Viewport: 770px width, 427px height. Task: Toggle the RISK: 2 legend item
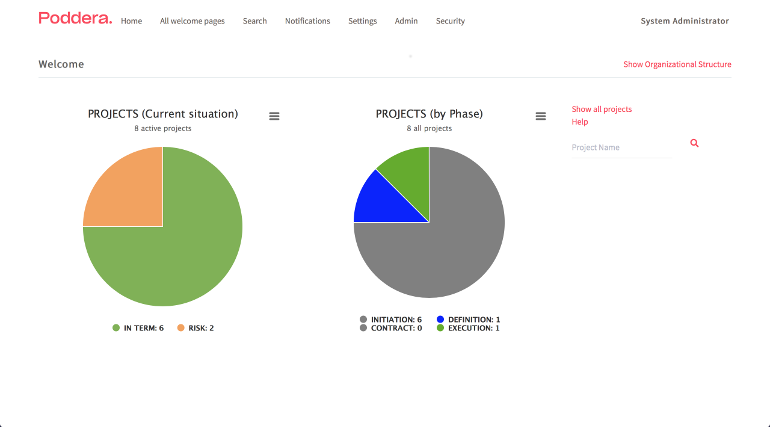[195, 328]
